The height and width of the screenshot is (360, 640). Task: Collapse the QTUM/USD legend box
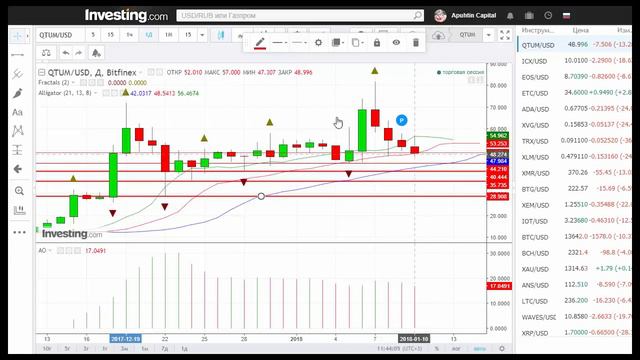tap(42, 73)
